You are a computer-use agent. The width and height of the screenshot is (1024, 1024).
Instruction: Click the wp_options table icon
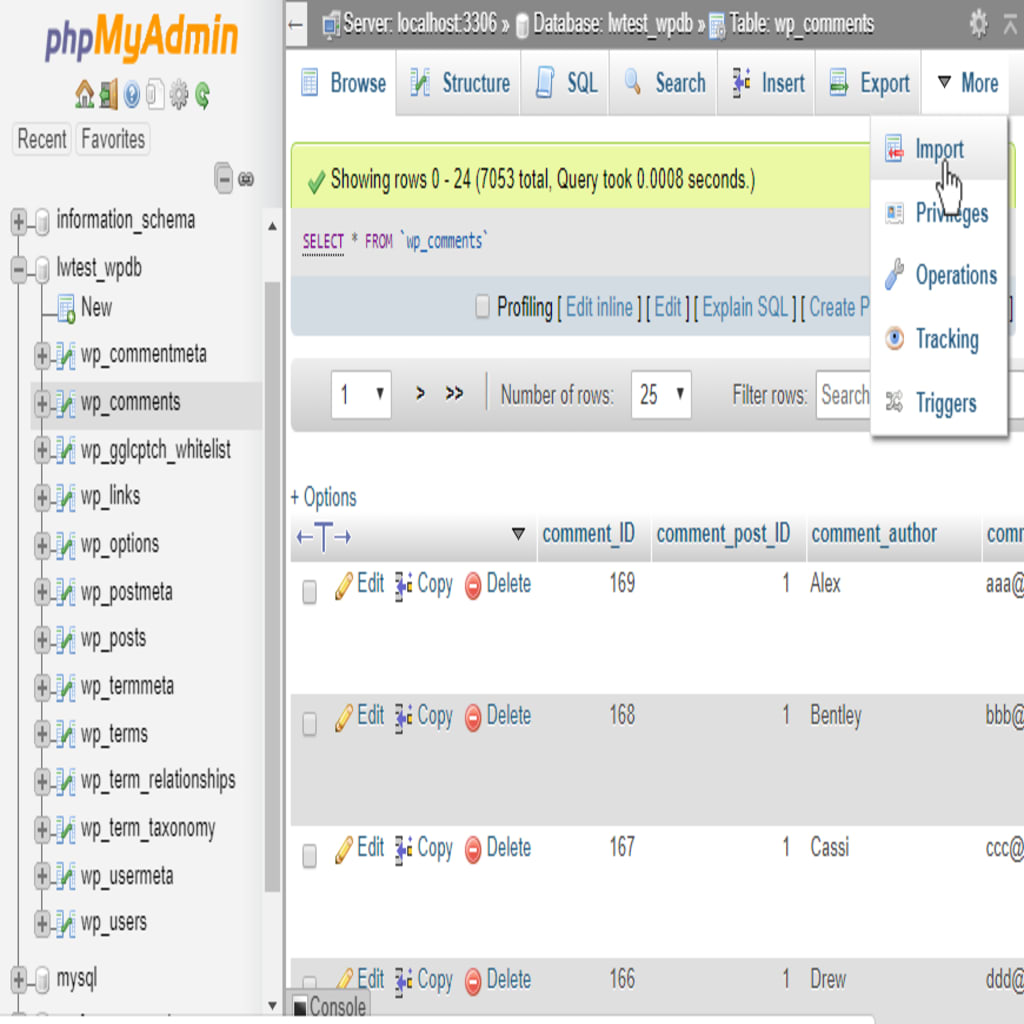click(65, 545)
